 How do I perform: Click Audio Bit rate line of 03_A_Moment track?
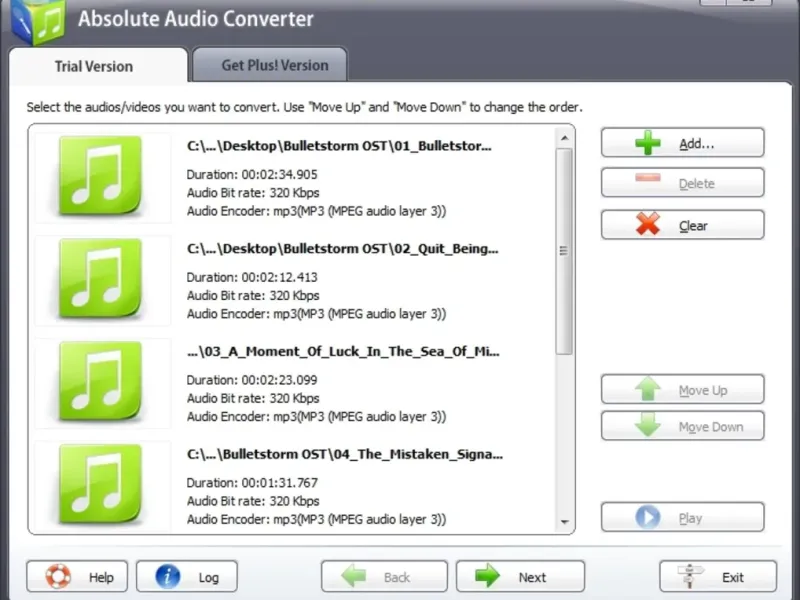[253, 398]
